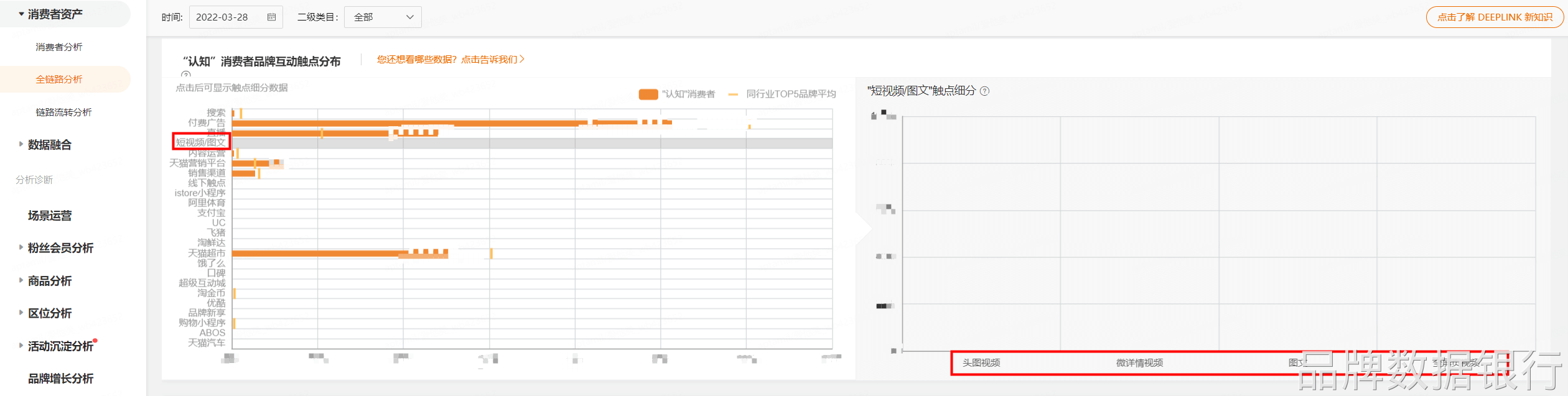The width and height of the screenshot is (1568, 396).
Task: Toggle the 同行业TOP5品牌平均 legend marker
Action: 733,94
